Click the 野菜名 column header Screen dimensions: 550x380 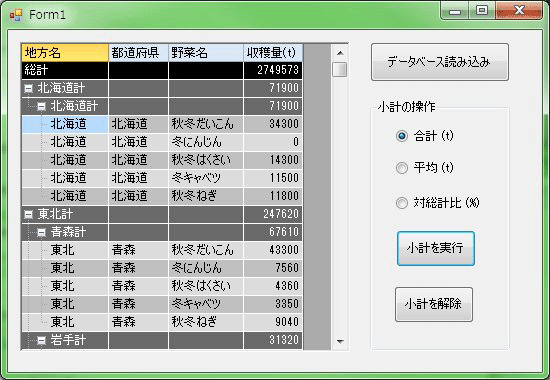tap(206, 53)
